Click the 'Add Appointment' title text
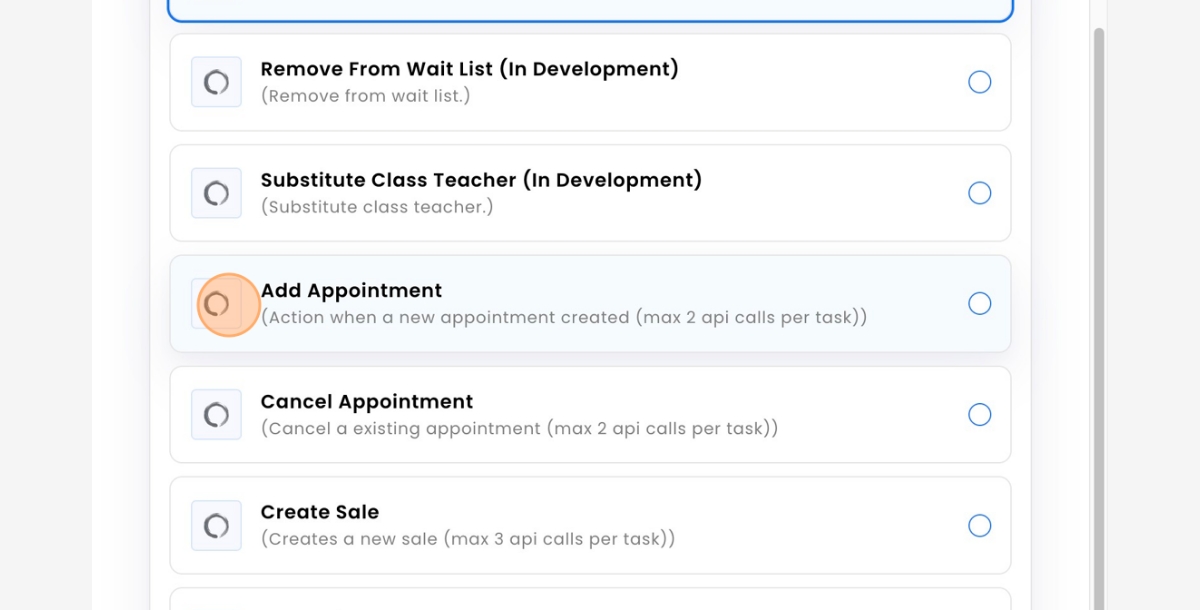This screenshot has height=610, width=1200. [x=351, y=291]
